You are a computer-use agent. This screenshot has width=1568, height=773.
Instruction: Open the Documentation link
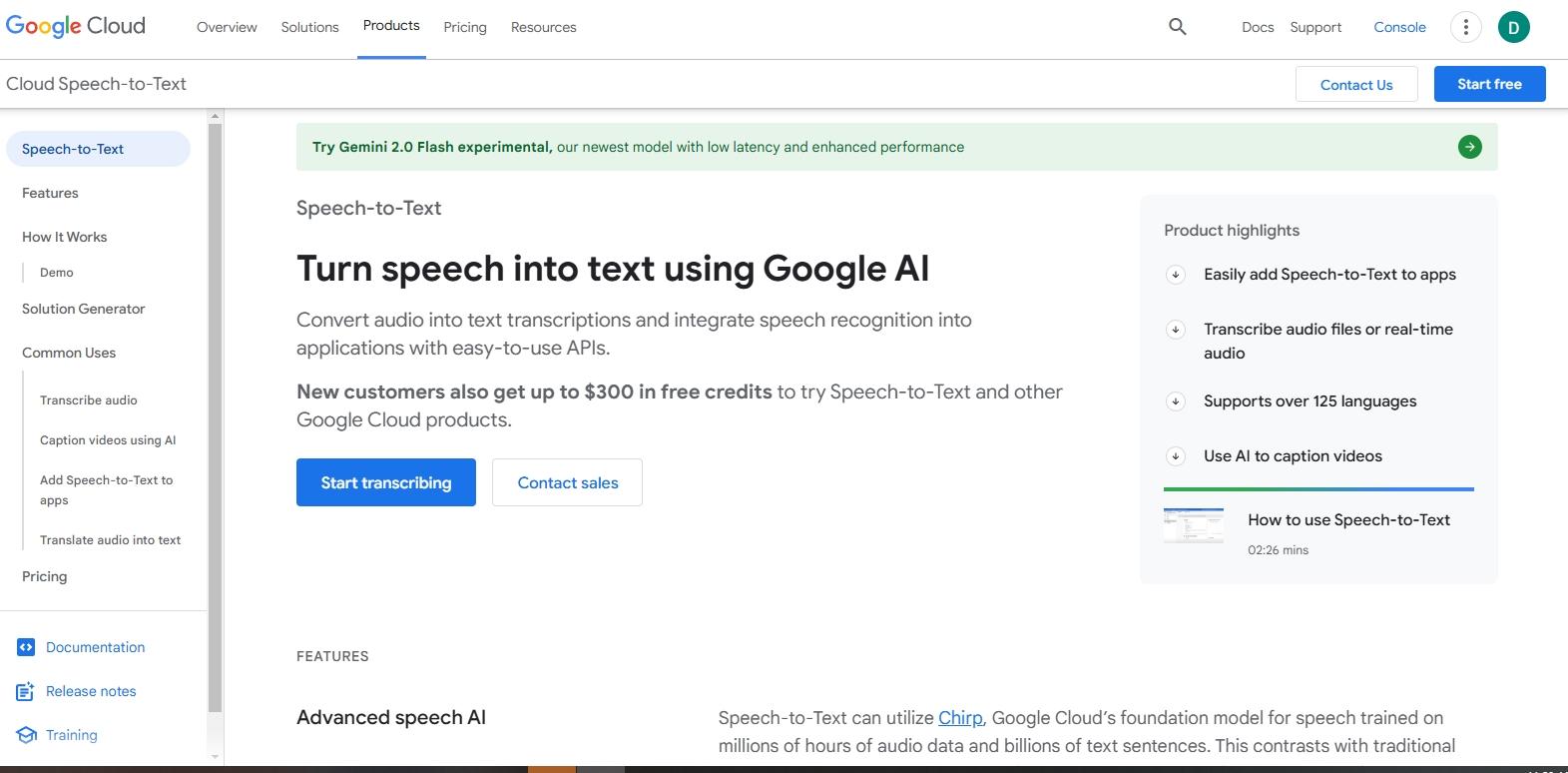(x=95, y=647)
